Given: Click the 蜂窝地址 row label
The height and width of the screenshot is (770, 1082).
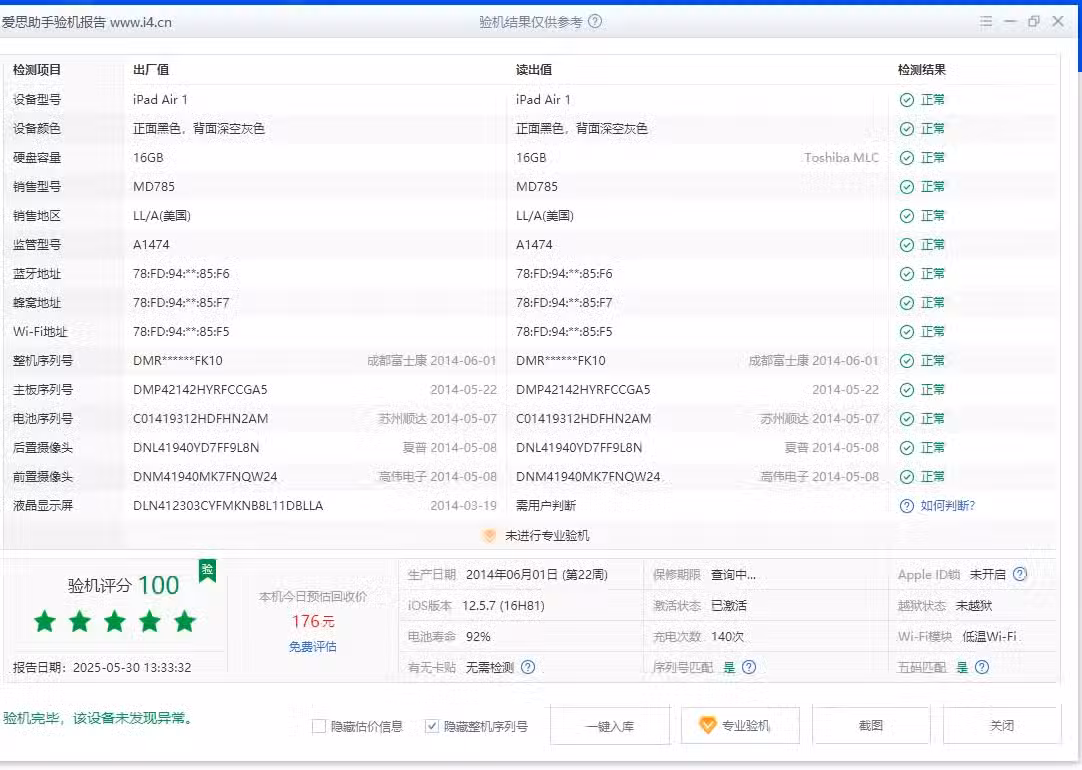Looking at the screenshot, I should [x=37, y=303].
